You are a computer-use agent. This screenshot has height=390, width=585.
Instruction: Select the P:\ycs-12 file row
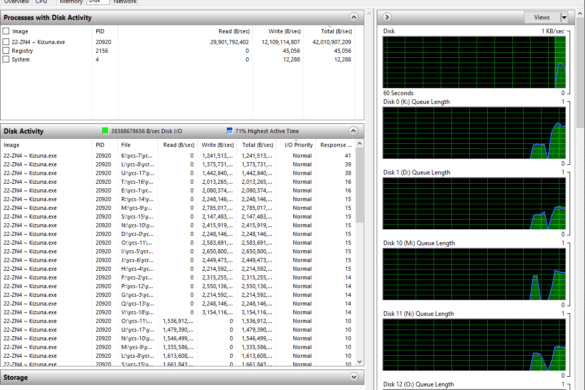178,286
